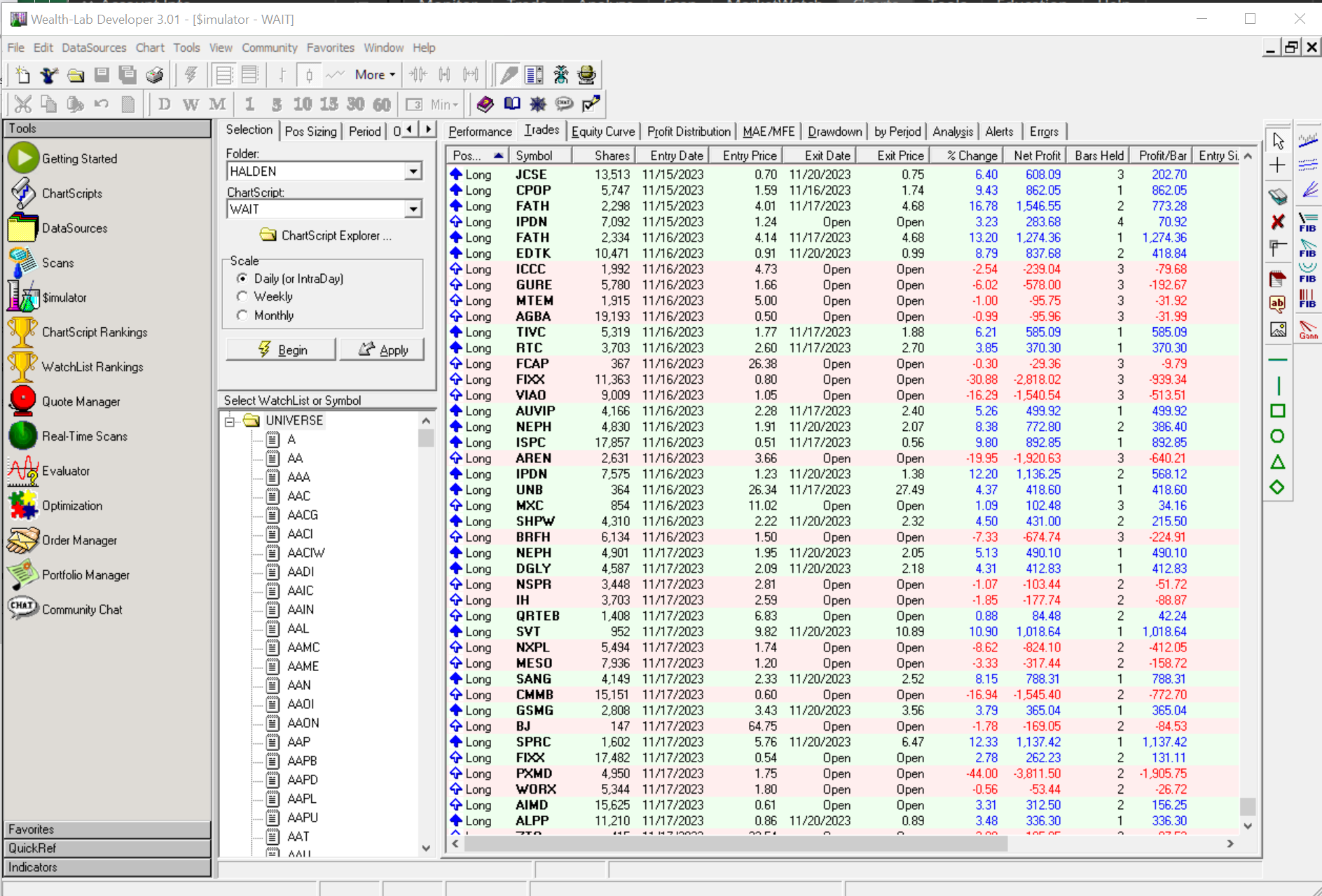Collapse the UNIVERSE watchlist tree node
The width and height of the screenshot is (1322, 896).
click(x=229, y=421)
